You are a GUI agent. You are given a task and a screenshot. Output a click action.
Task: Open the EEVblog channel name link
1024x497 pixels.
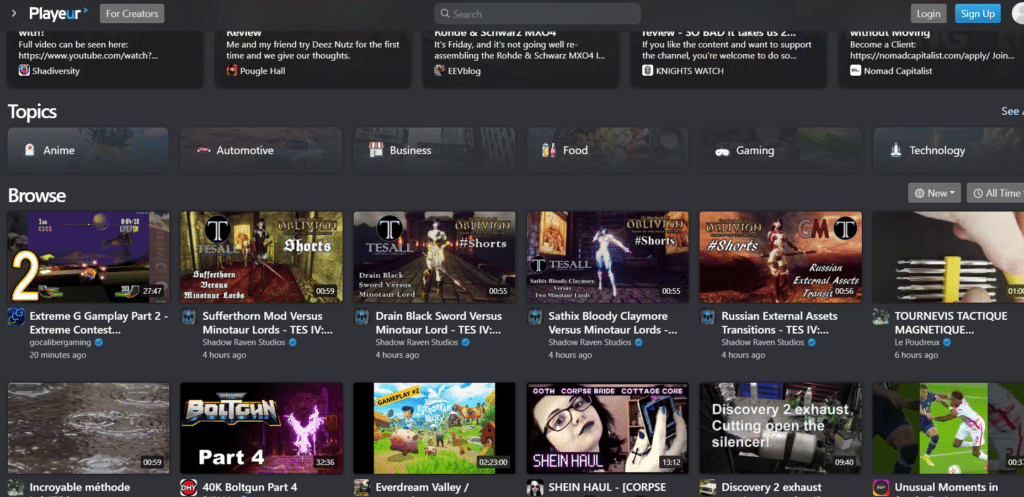tap(464, 71)
